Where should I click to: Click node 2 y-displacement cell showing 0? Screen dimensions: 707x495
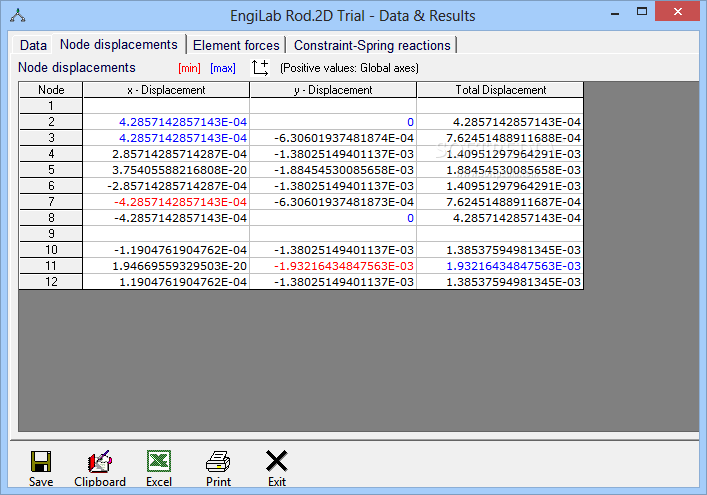(333, 122)
